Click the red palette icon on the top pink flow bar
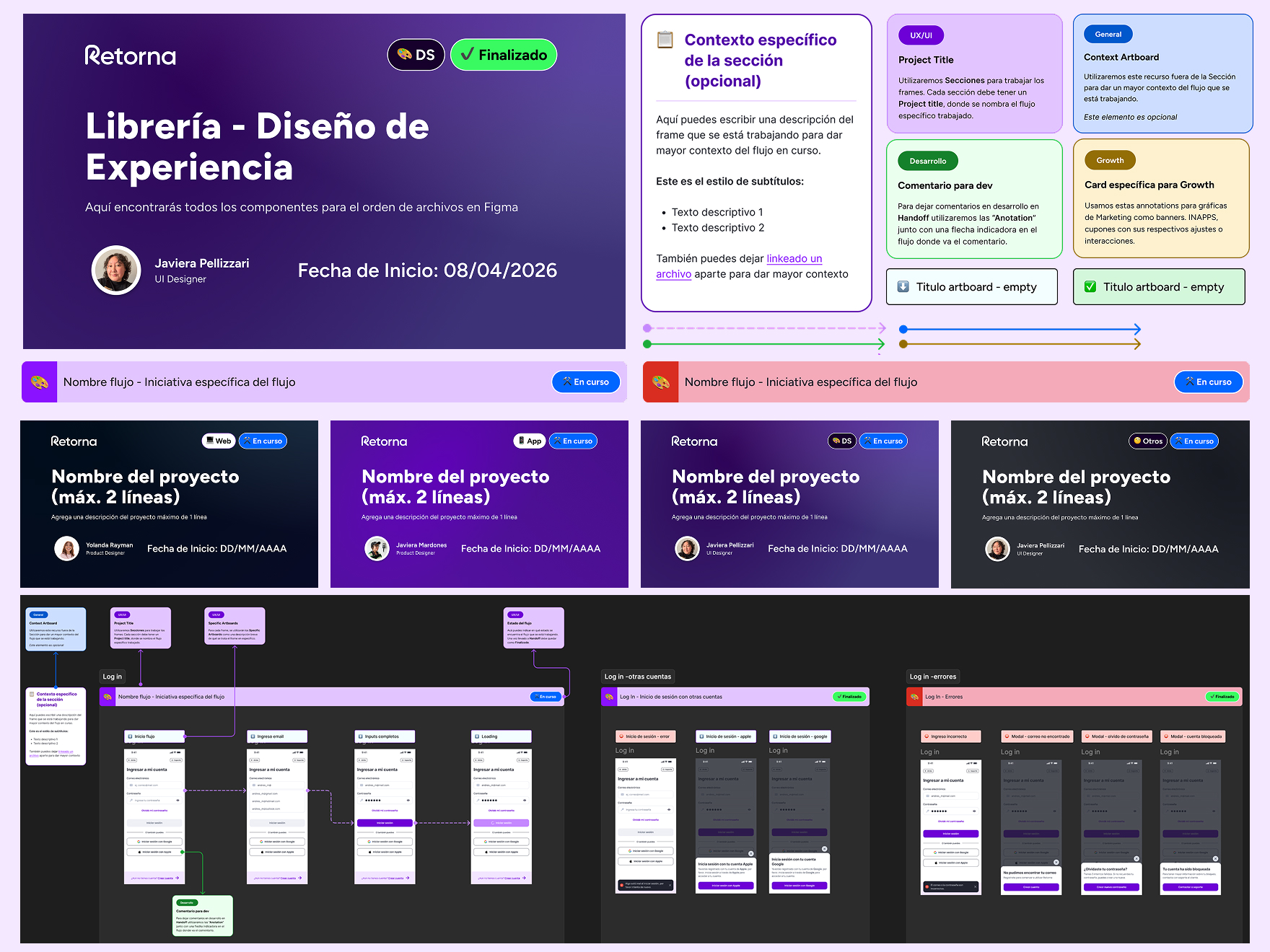 (660, 382)
